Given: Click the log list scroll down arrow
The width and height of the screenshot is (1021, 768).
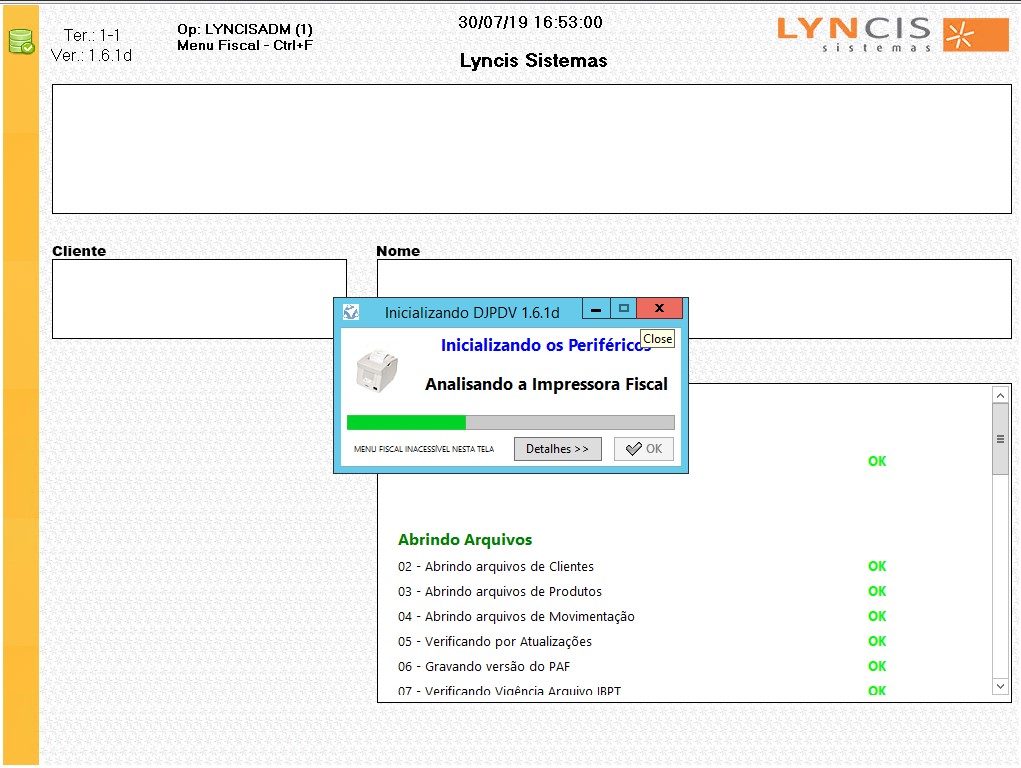Looking at the screenshot, I should (1000, 686).
